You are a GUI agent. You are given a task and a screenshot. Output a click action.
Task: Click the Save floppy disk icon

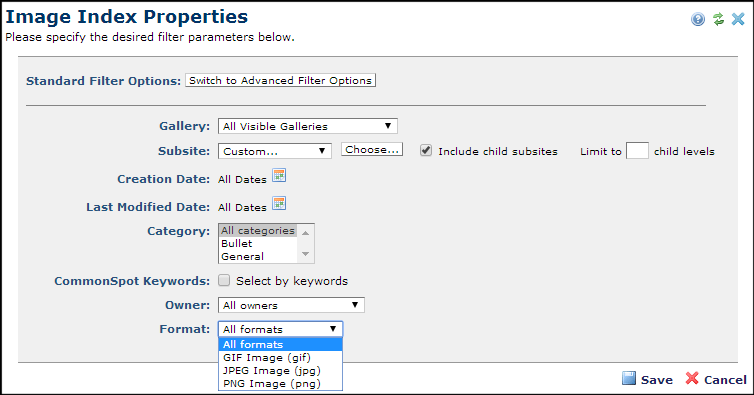[x=628, y=378]
